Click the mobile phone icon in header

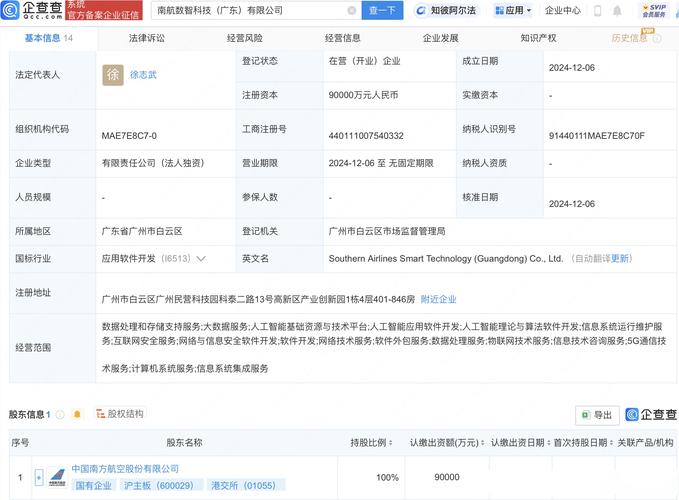click(x=597, y=11)
